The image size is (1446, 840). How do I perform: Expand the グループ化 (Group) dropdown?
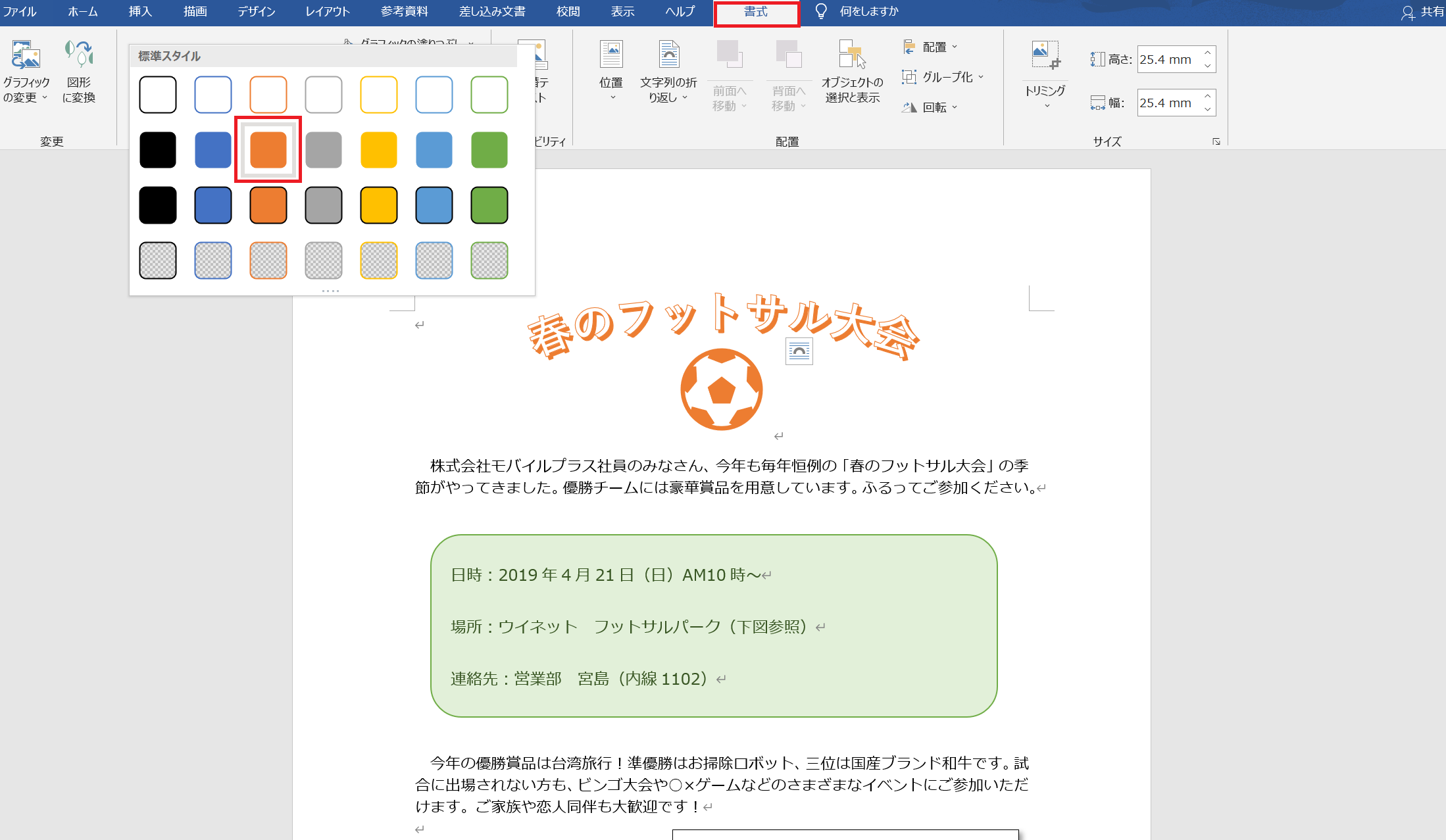coord(947,77)
